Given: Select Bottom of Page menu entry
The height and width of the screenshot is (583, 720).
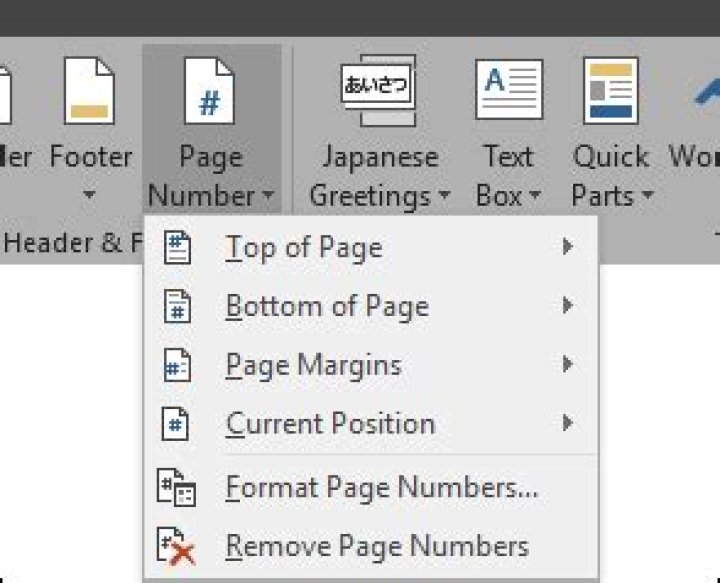Looking at the screenshot, I should [371, 306].
